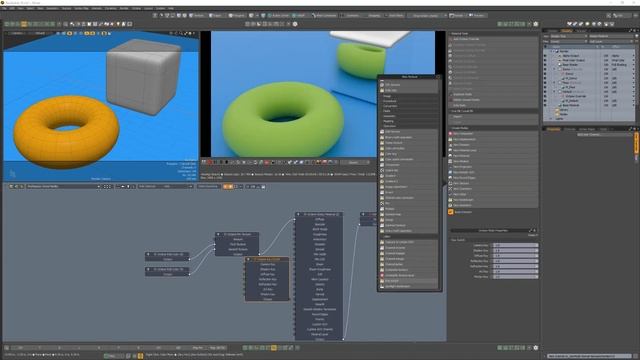The height and width of the screenshot is (360, 640).
Task: Open the Assign Material dropdown
Action: [611, 36]
